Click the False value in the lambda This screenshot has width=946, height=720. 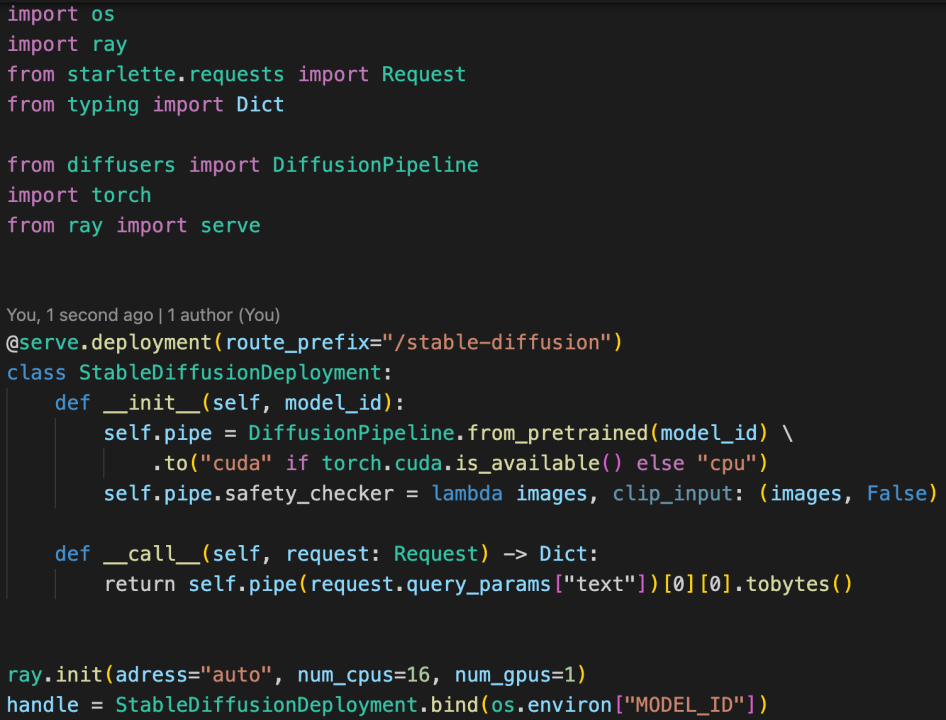(896, 494)
